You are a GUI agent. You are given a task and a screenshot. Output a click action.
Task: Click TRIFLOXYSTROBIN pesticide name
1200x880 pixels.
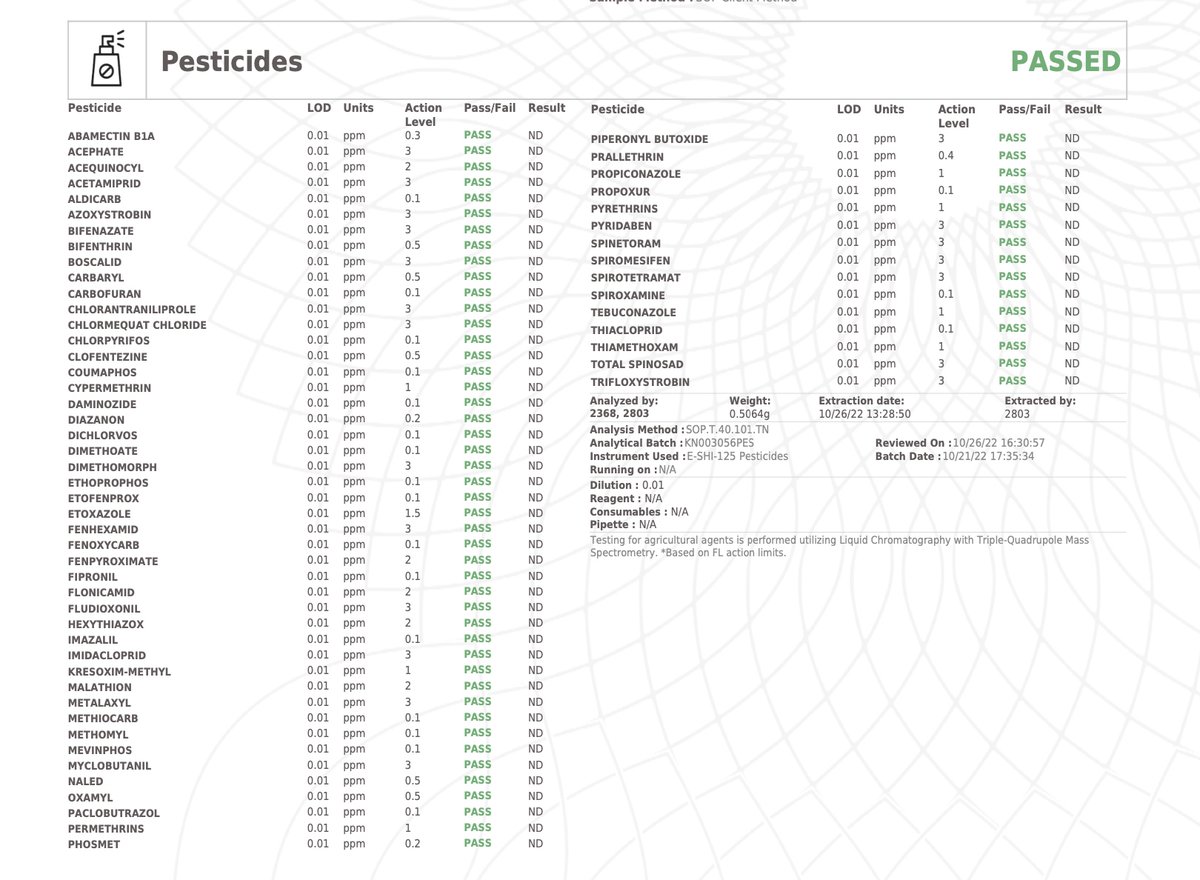point(640,382)
